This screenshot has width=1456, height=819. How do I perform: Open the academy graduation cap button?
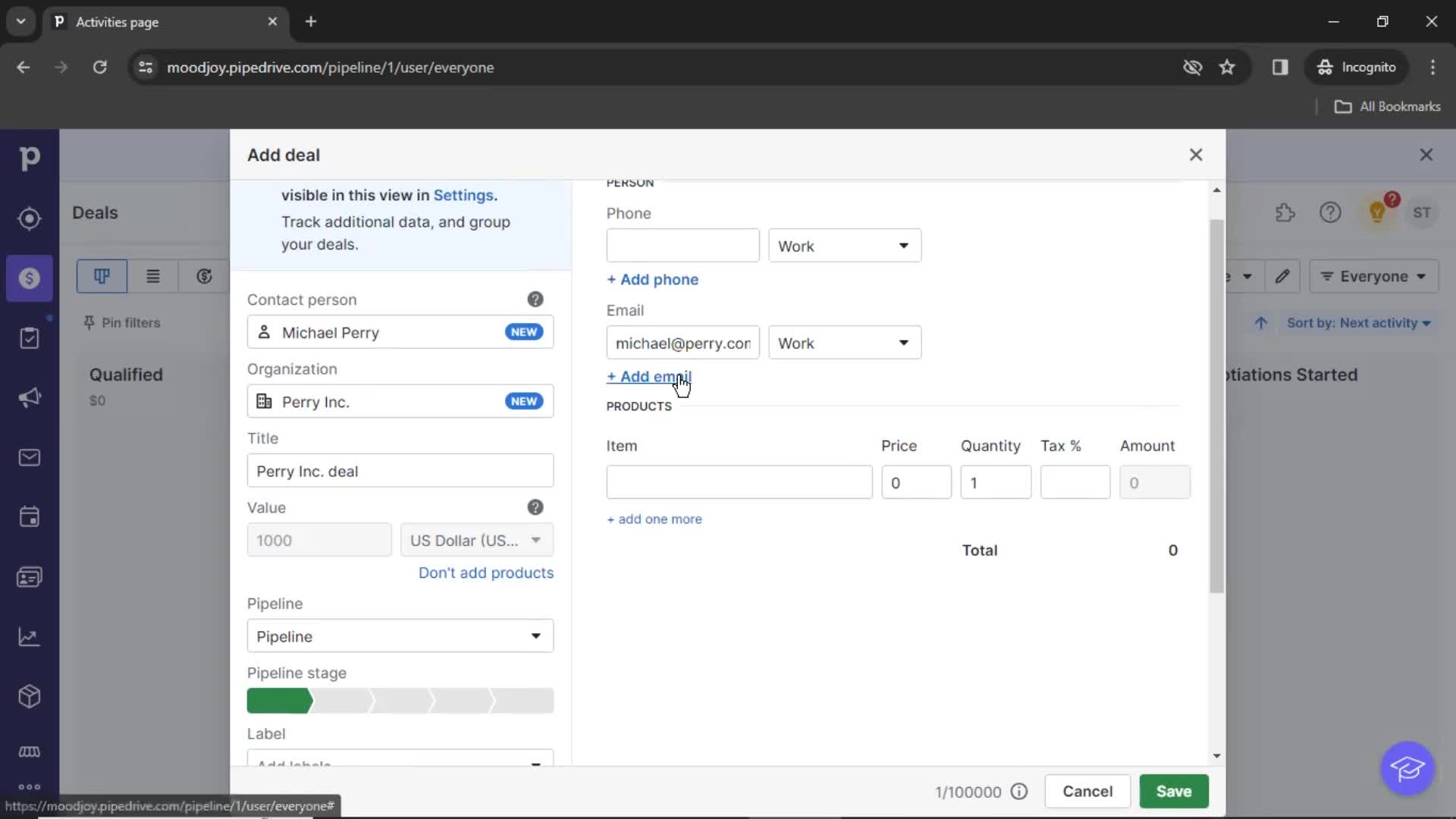click(1407, 768)
